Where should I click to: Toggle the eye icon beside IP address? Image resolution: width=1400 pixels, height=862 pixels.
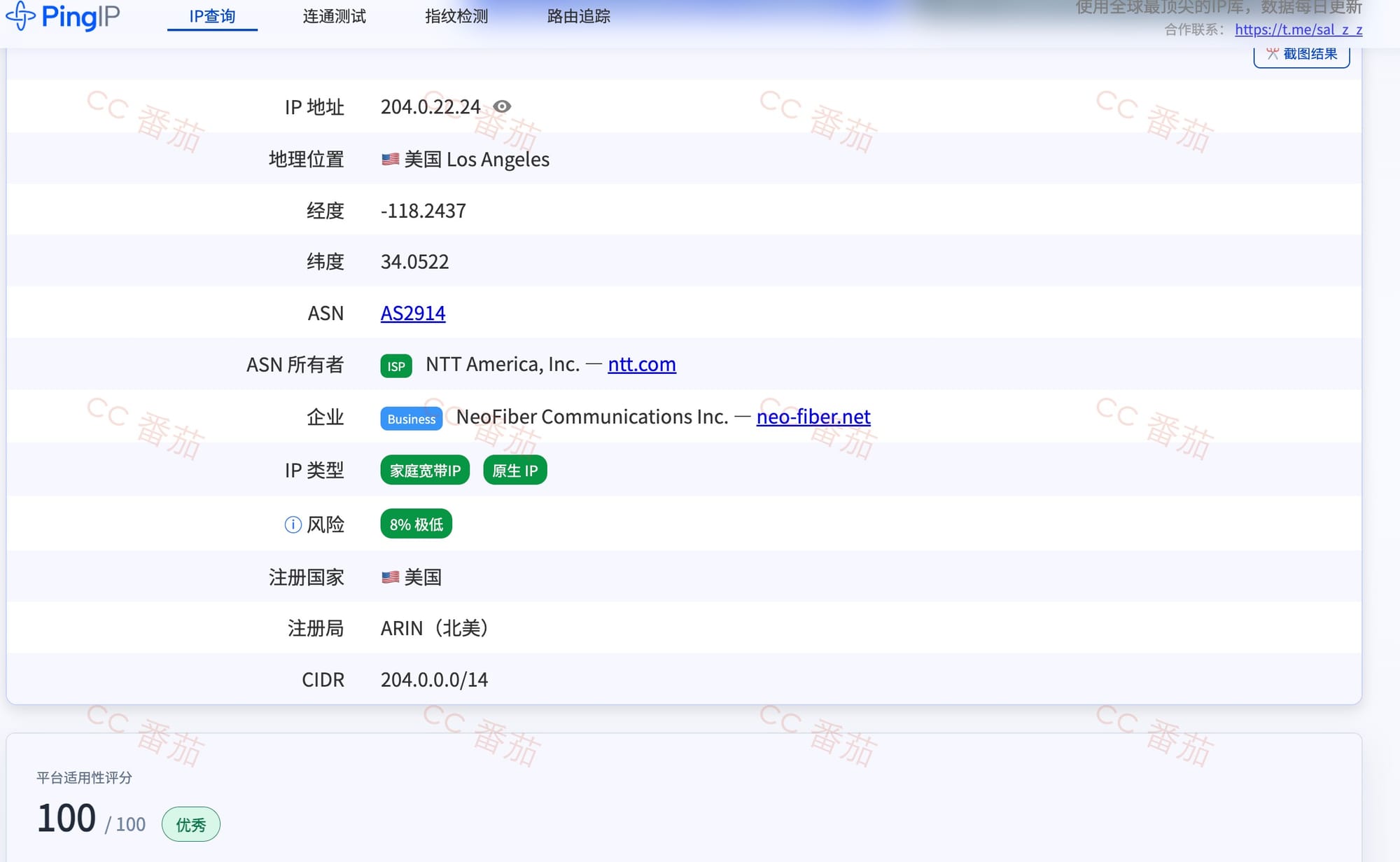pos(502,106)
